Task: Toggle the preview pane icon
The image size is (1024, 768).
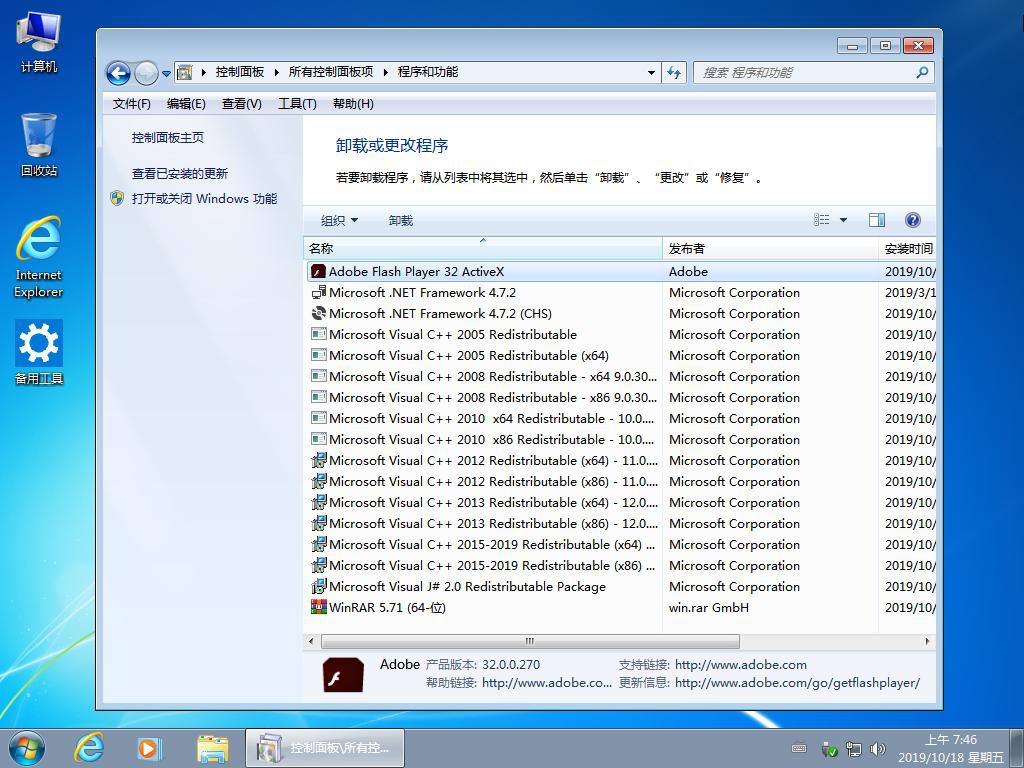Action: coord(876,220)
